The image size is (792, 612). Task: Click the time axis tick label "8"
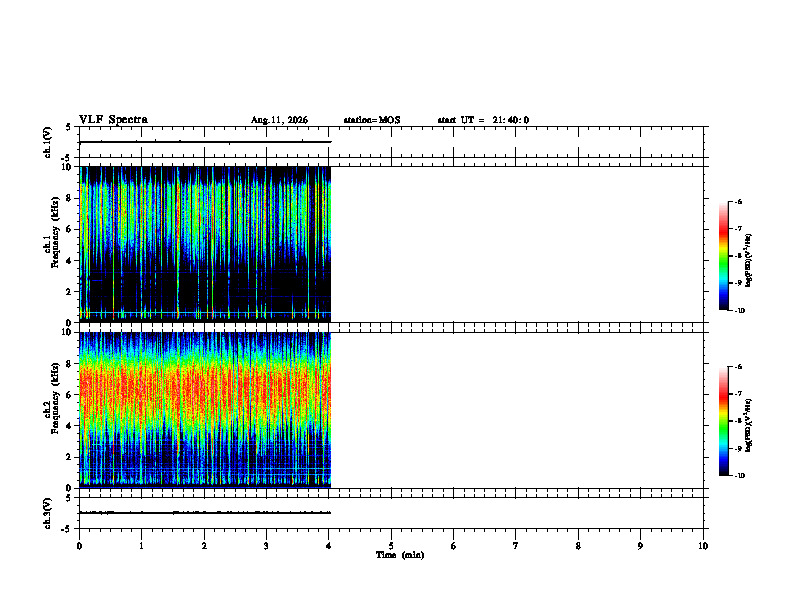578,546
